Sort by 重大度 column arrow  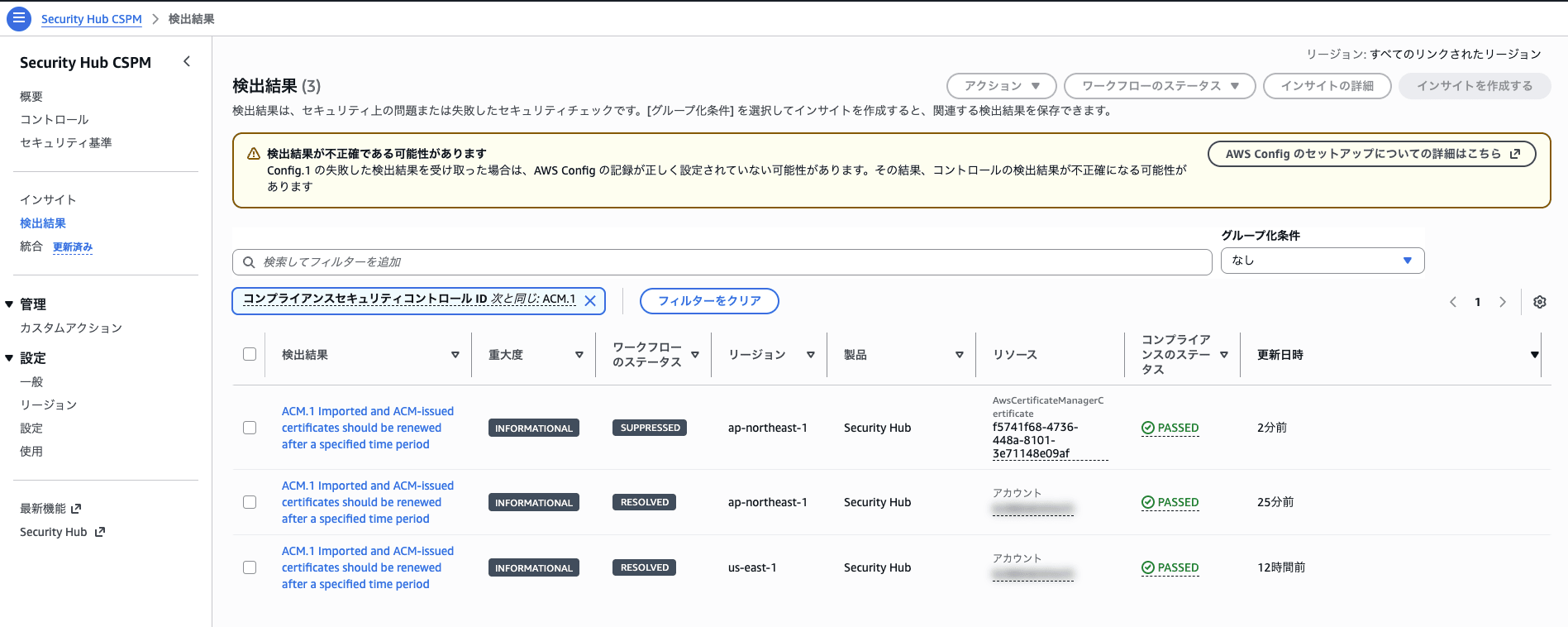coord(579,355)
